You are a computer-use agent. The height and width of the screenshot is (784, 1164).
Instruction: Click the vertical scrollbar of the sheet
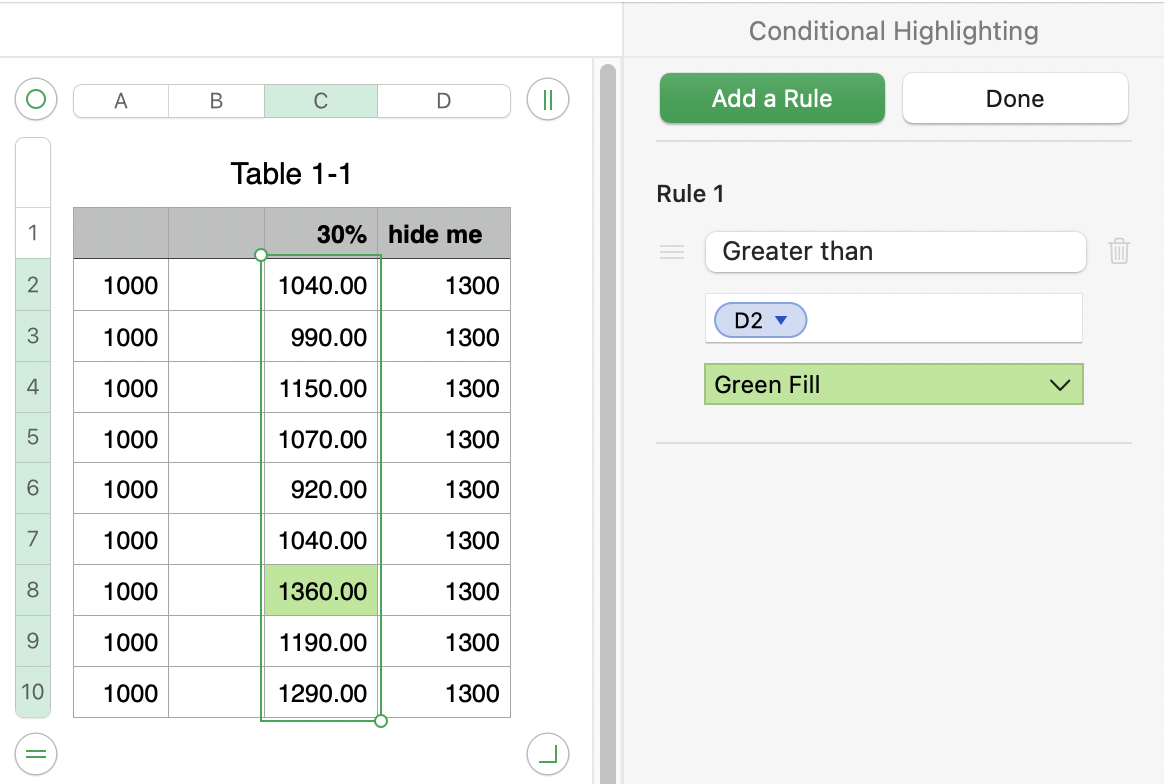click(x=607, y=400)
